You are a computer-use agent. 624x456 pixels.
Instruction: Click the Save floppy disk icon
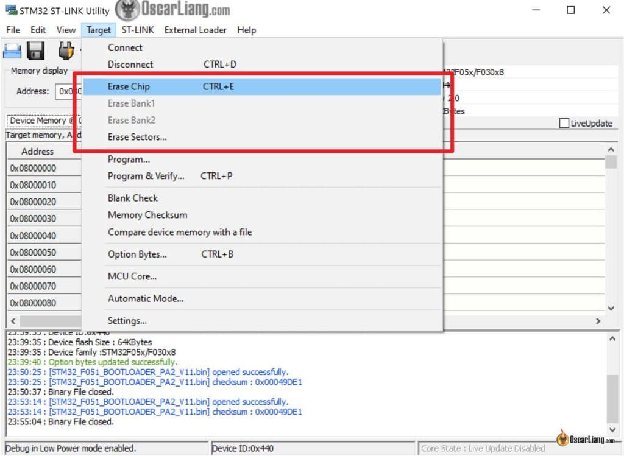point(35,51)
